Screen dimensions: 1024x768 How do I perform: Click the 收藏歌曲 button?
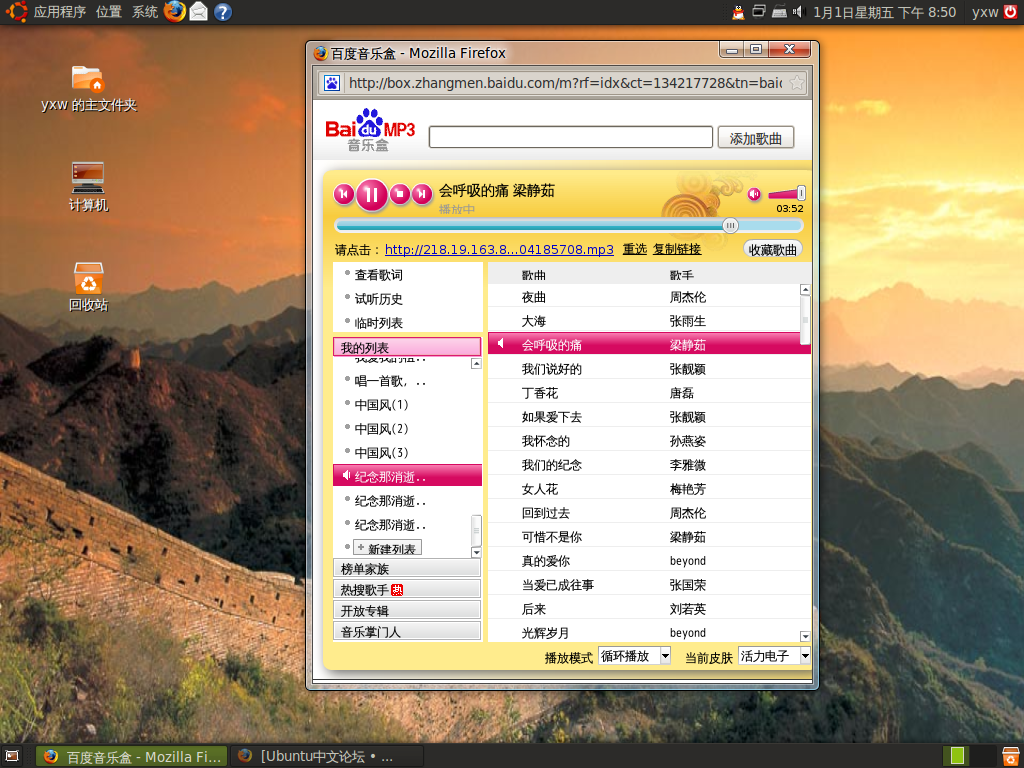[773, 249]
